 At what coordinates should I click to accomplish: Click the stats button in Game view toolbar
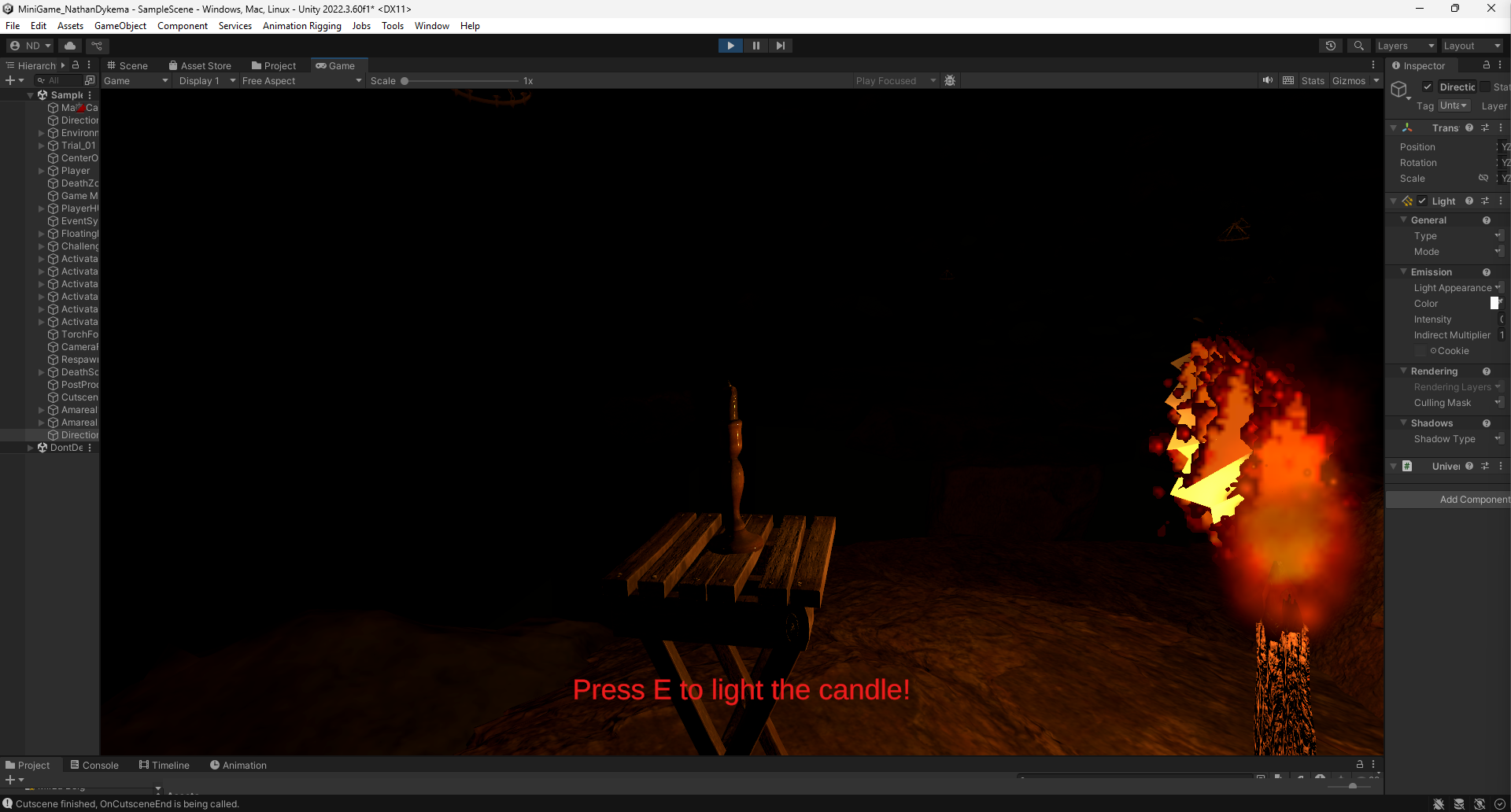tap(1313, 80)
